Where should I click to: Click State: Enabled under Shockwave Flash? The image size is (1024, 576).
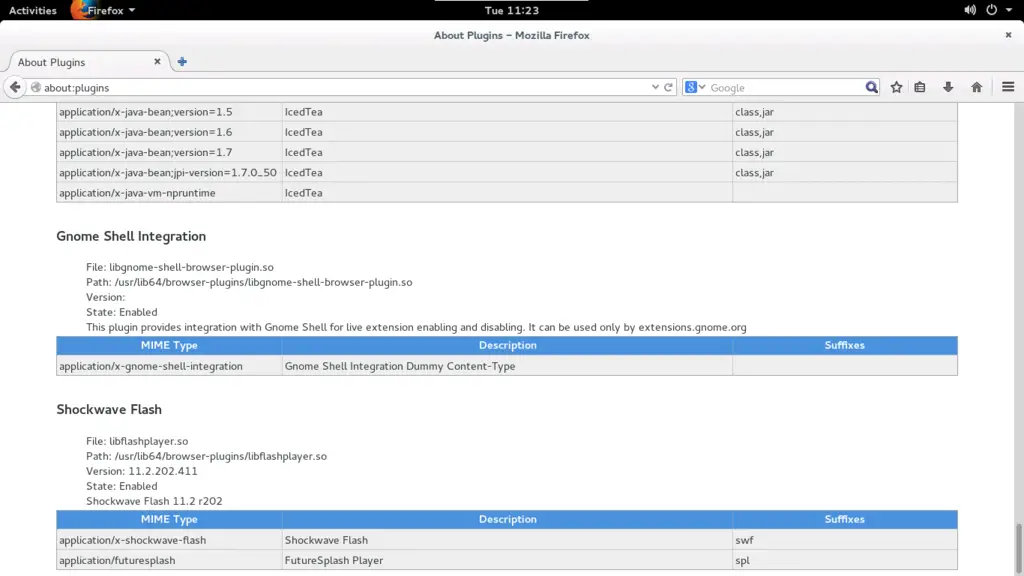(x=121, y=487)
